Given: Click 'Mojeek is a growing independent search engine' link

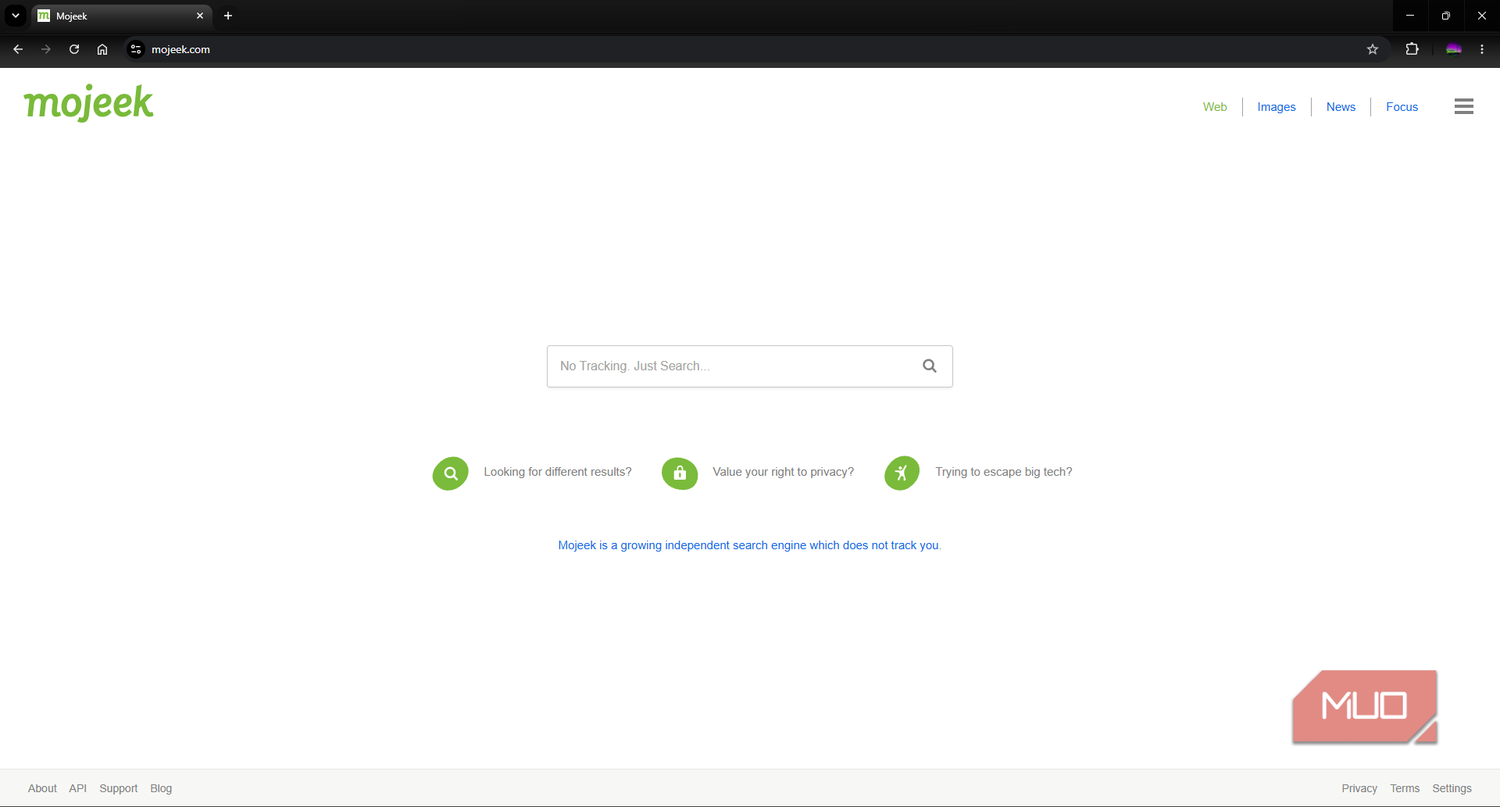Looking at the screenshot, I should pyautogui.click(x=750, y=546).
